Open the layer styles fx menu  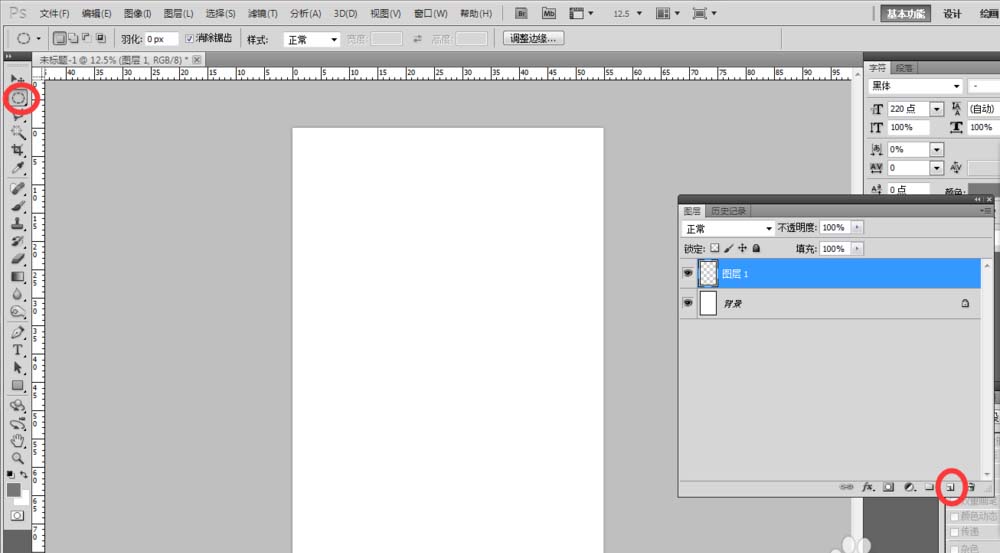(x=868, y=487)
